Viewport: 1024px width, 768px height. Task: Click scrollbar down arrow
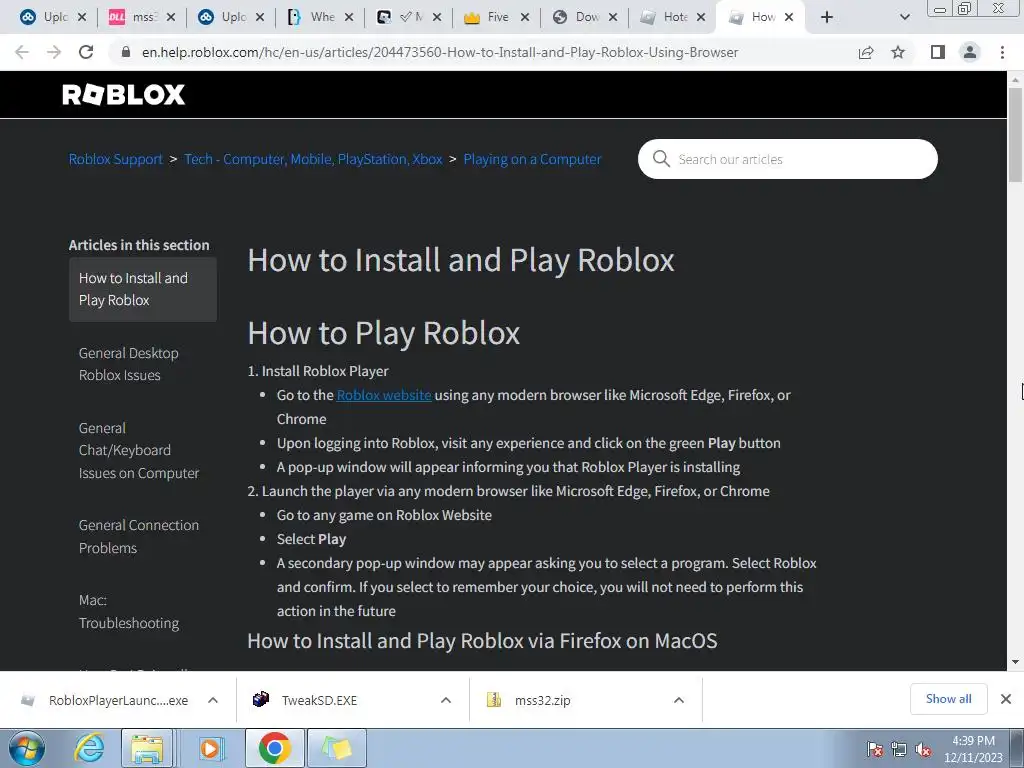(x=1015, y=662)
